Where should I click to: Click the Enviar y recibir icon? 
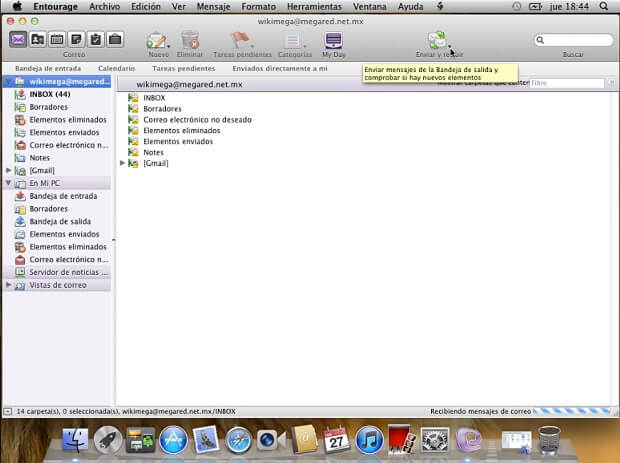point(437,40)
